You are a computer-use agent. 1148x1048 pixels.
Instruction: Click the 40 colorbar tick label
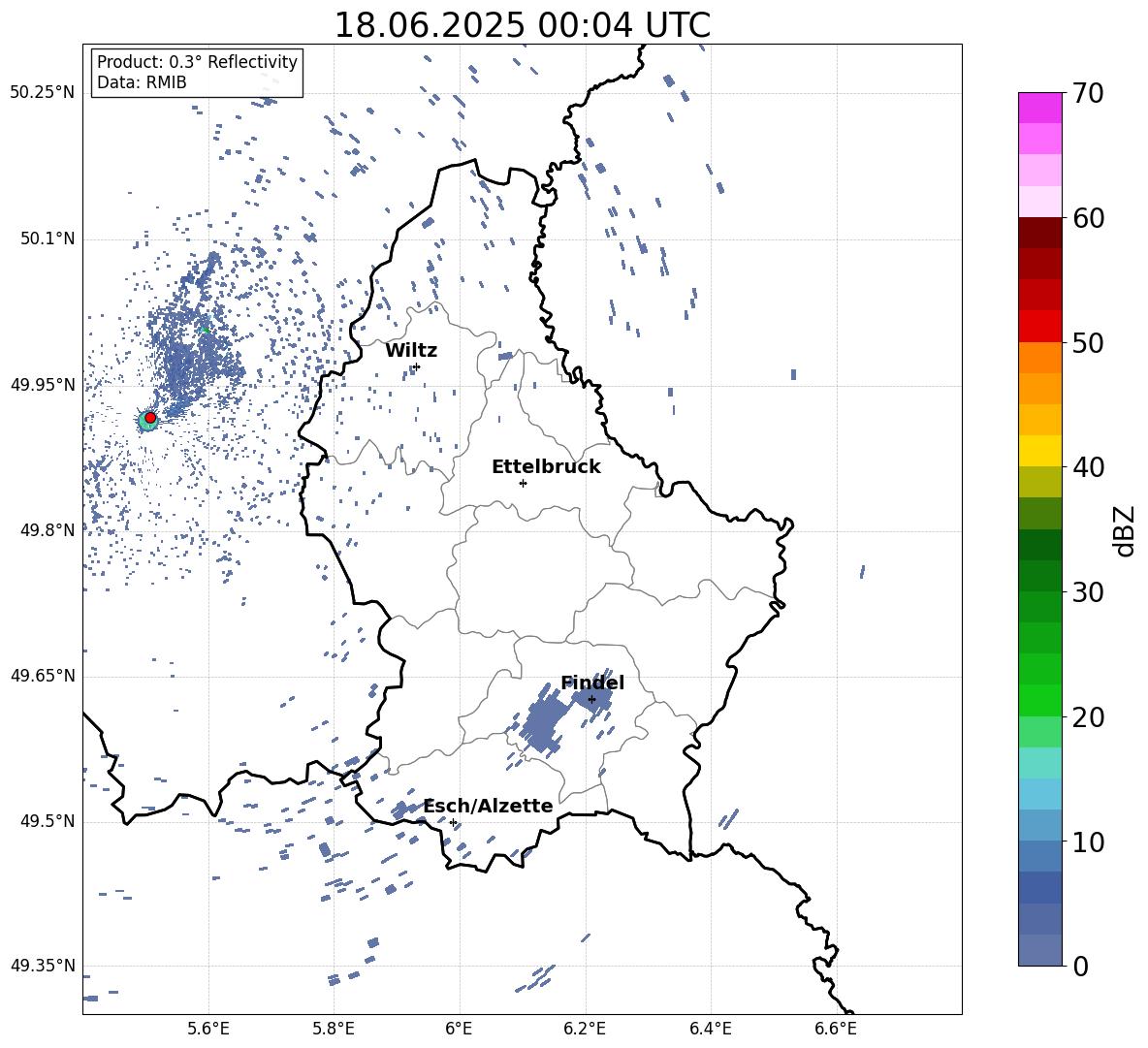tap(1088, 467)
